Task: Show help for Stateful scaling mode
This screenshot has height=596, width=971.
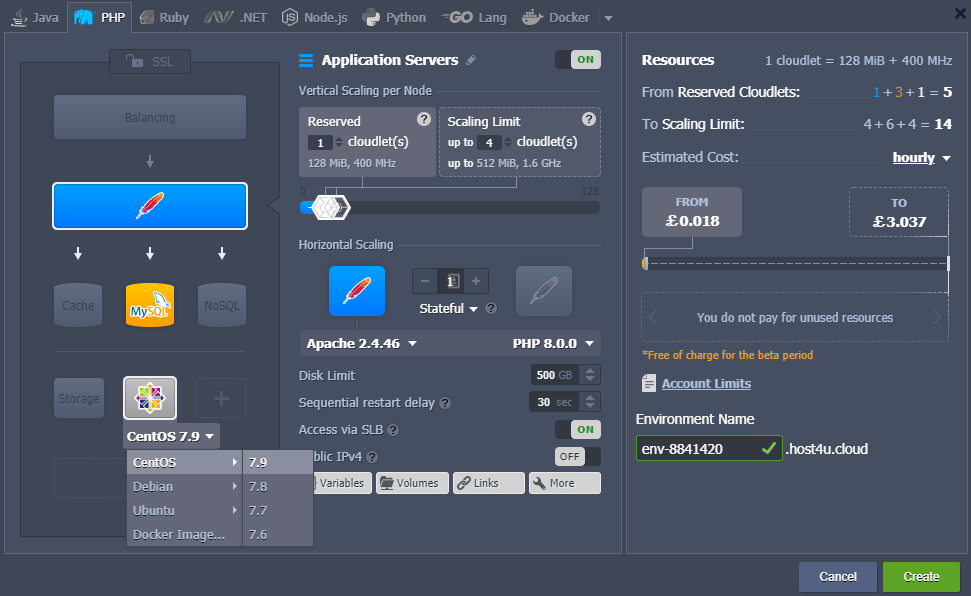Action: (x=491, y=308)
